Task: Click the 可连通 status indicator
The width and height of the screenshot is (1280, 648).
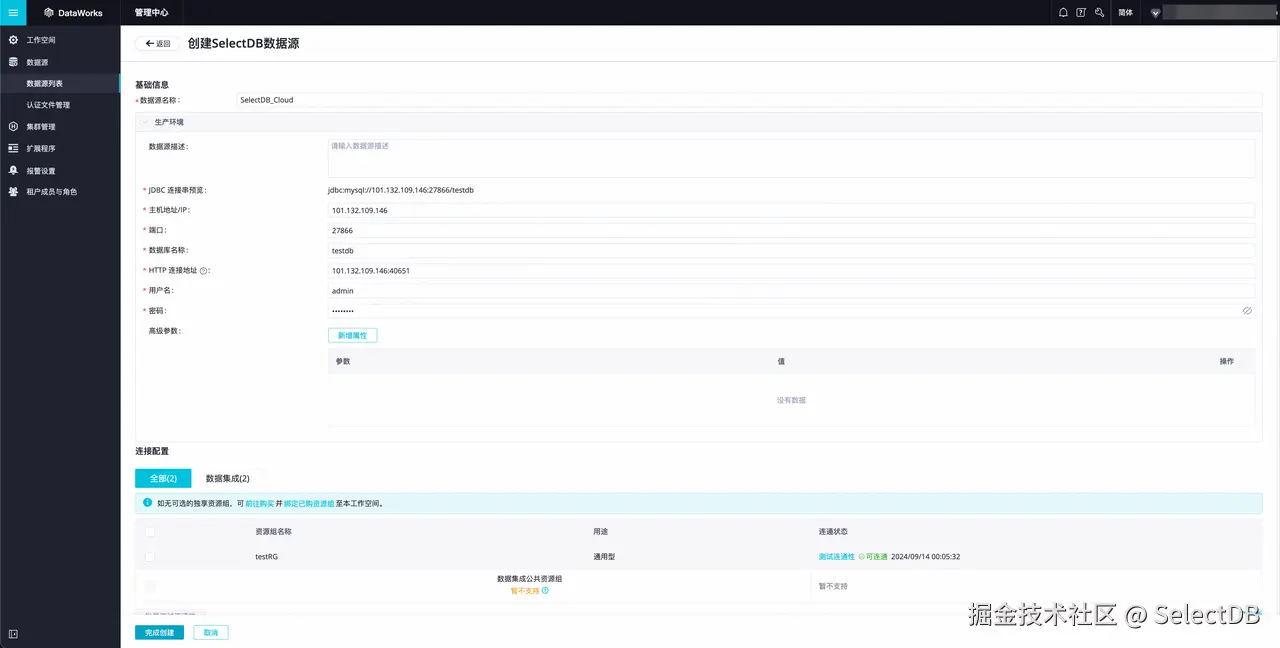Action: [872, 556]
